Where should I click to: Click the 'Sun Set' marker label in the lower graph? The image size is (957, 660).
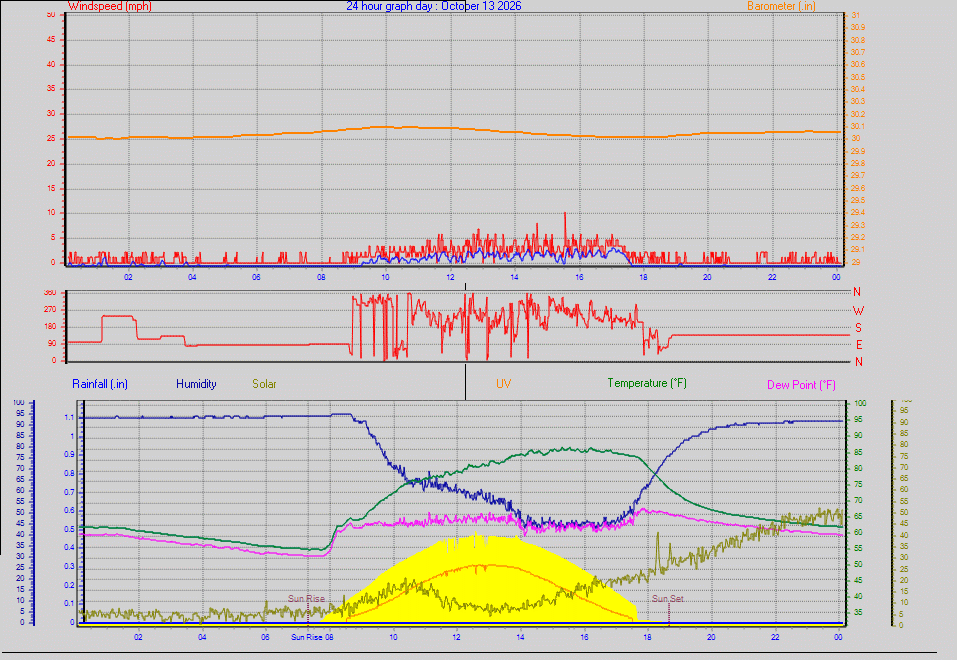pyautogui.click(x=668, y=598)
